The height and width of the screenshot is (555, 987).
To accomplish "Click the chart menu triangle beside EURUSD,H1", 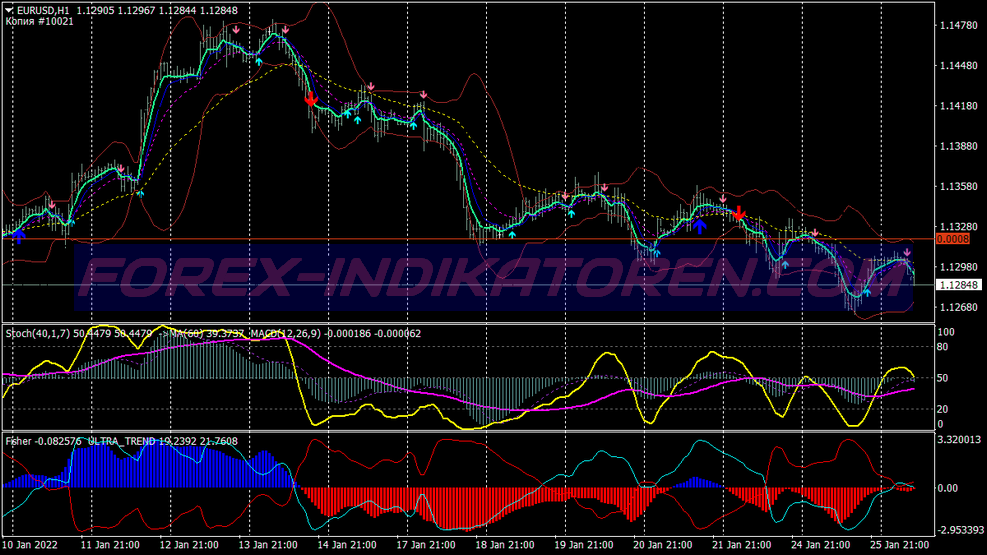I will (9, 11).
